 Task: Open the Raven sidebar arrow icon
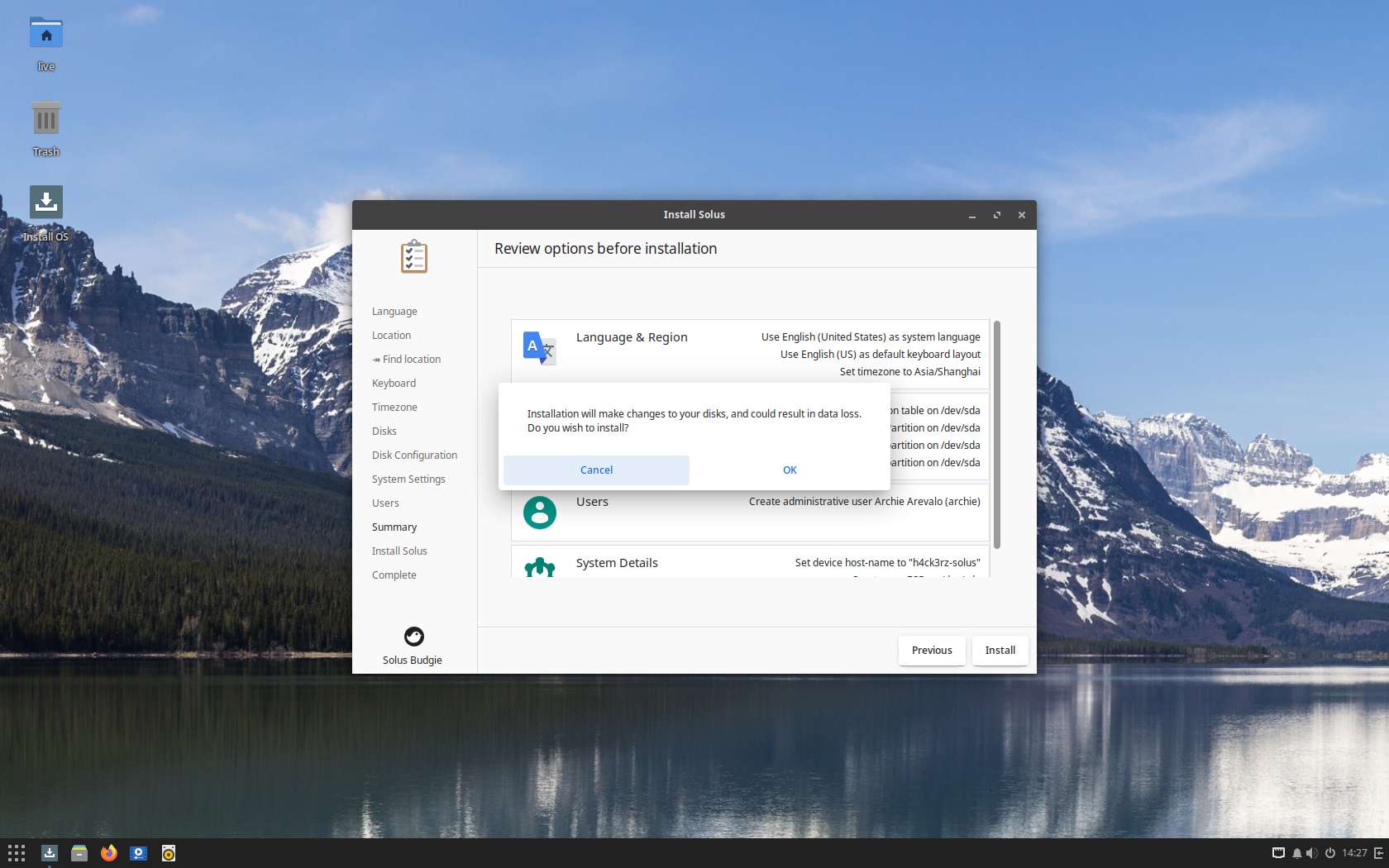(x=1379, y=853)
